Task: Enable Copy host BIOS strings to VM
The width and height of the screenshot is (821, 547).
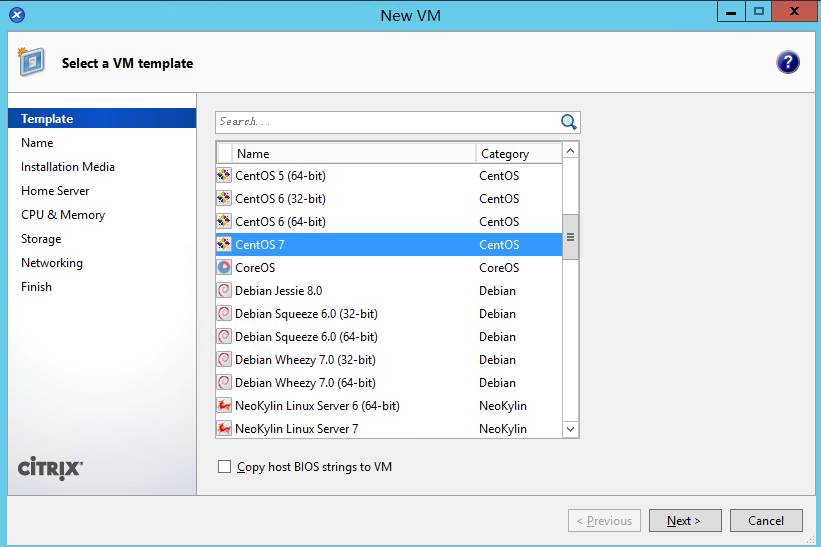Action: tap(224, 466)
